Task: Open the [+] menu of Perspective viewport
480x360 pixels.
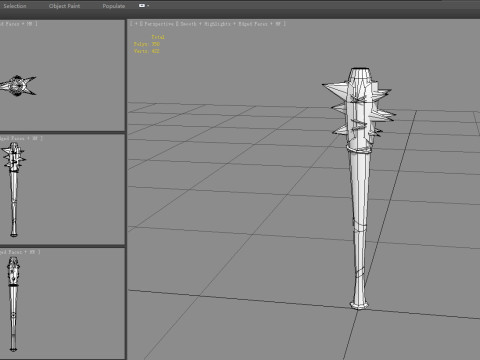Action: click(x=136, y=24)
